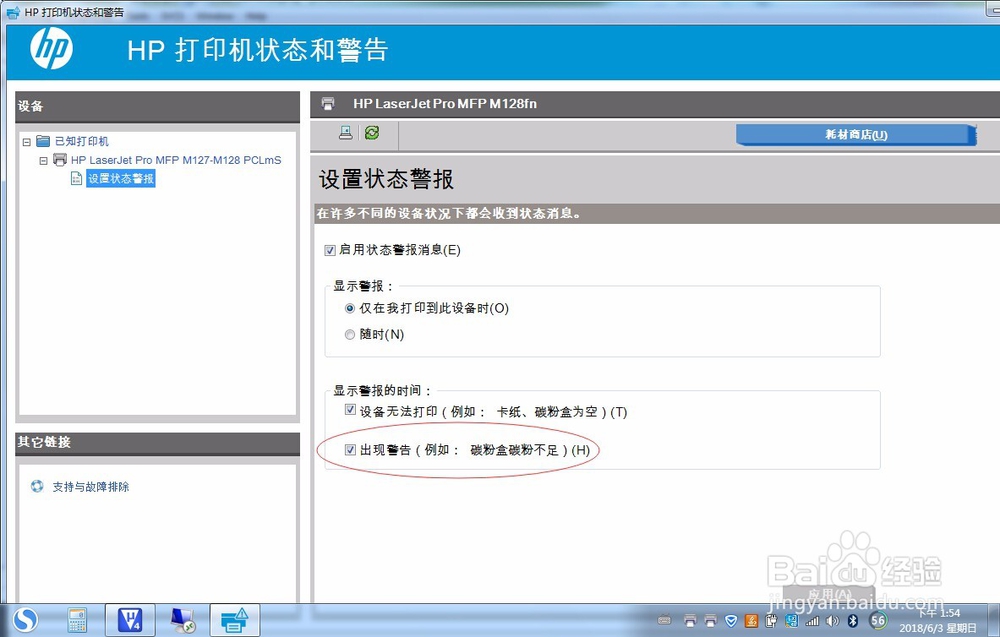Open the Sogou browser from the taskbar
The image size is (1000, 637).
click(26, 620)
